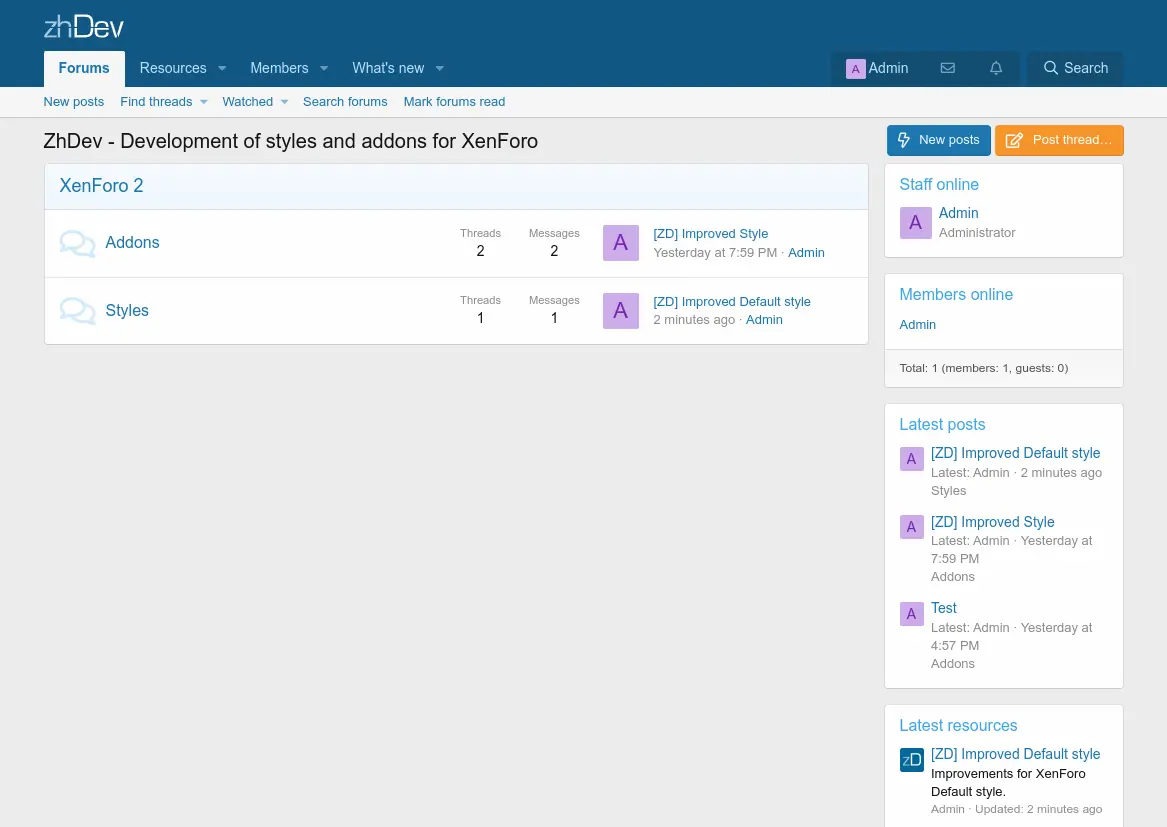Open the Search box in header
The image size is (1167, 827).
(x=1075, y=68)
